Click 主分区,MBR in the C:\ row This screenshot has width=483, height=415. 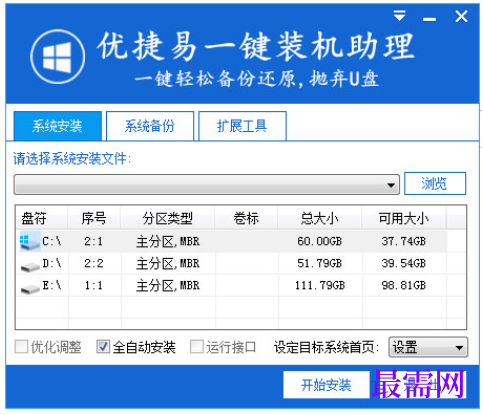pyautogui.click(x=168, y=241)
